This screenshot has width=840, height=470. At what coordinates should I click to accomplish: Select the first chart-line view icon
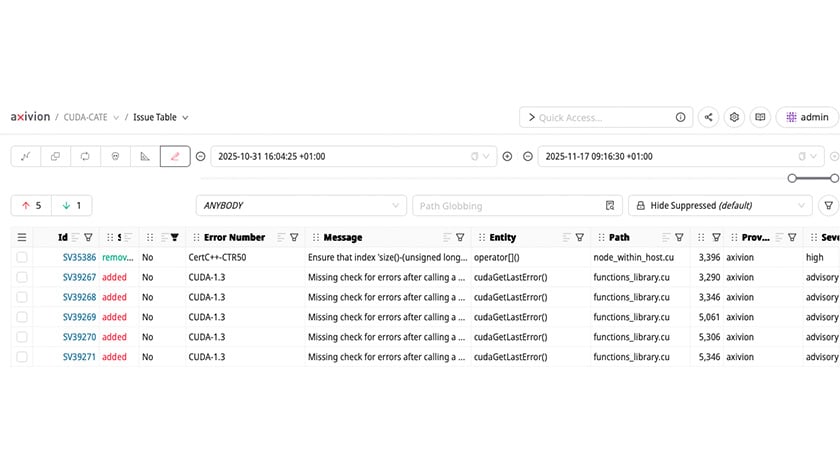pyautogui.click(x=26, y=156)
